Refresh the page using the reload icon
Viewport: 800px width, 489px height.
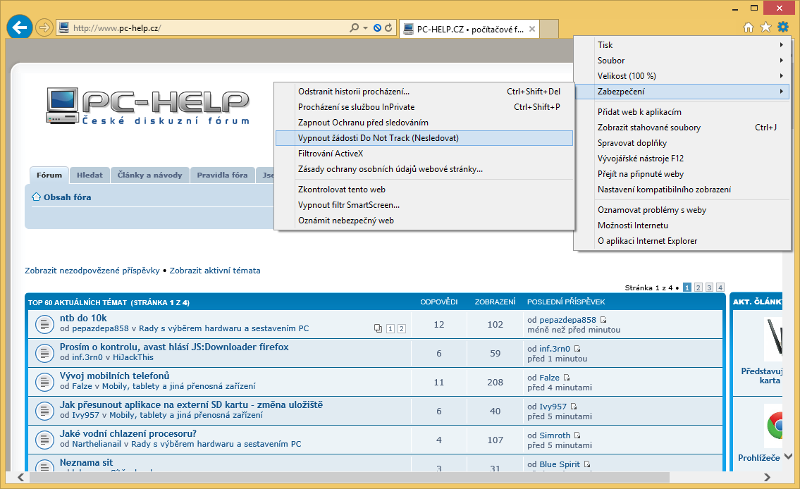click(387, 28)
